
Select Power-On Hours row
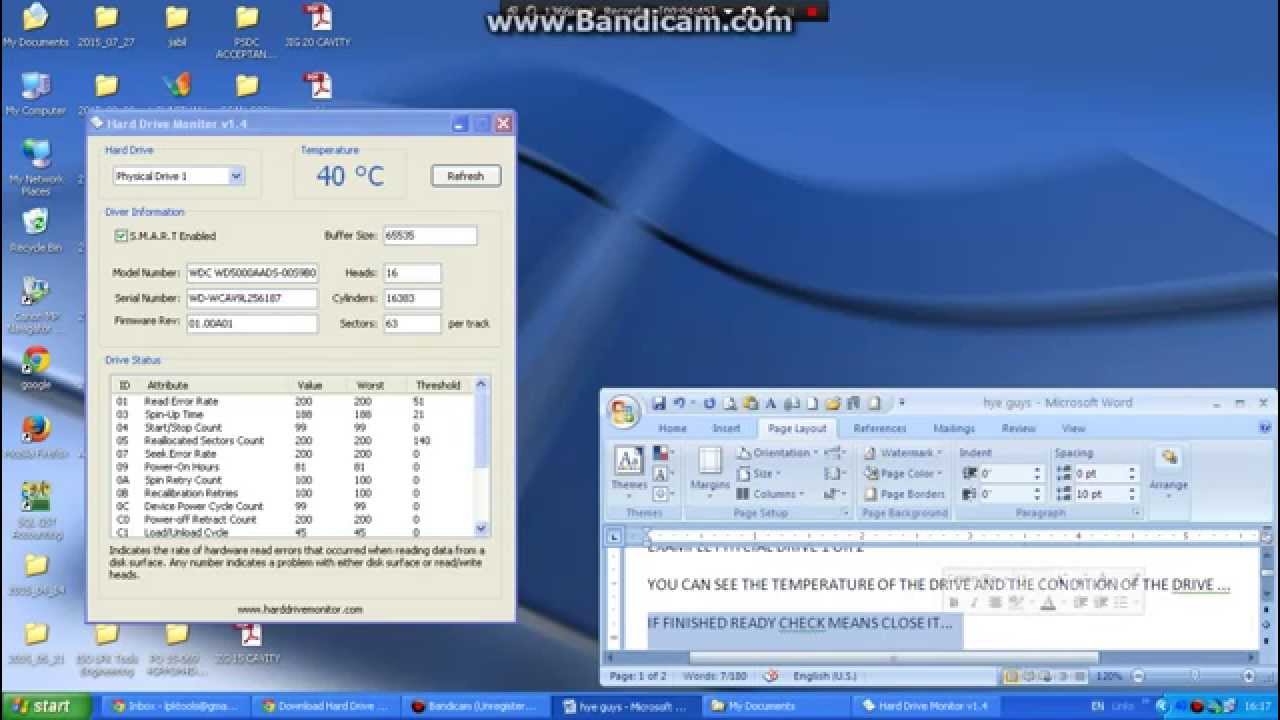[292, 467]
